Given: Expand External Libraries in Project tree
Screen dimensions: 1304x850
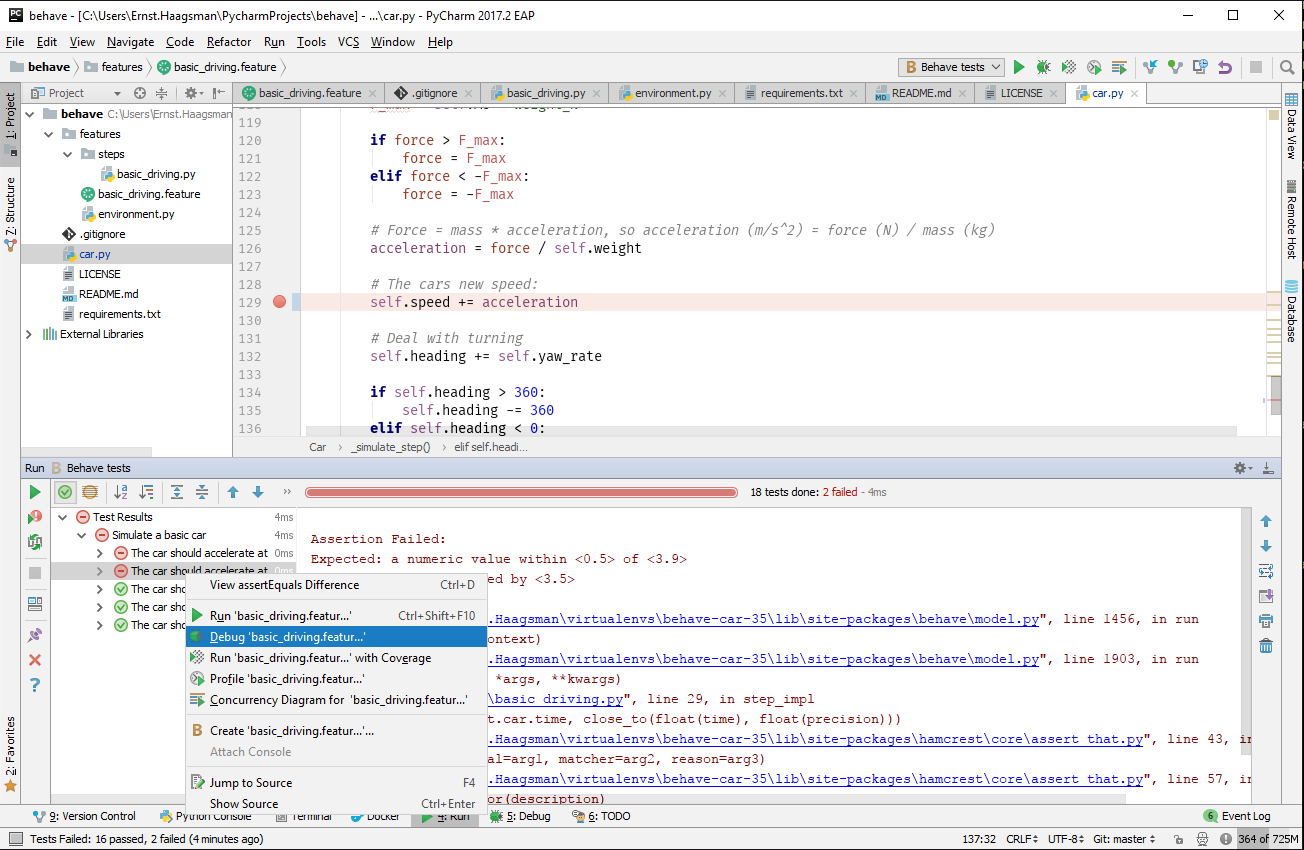Looking at the screenshot, I should click(28, 334).
